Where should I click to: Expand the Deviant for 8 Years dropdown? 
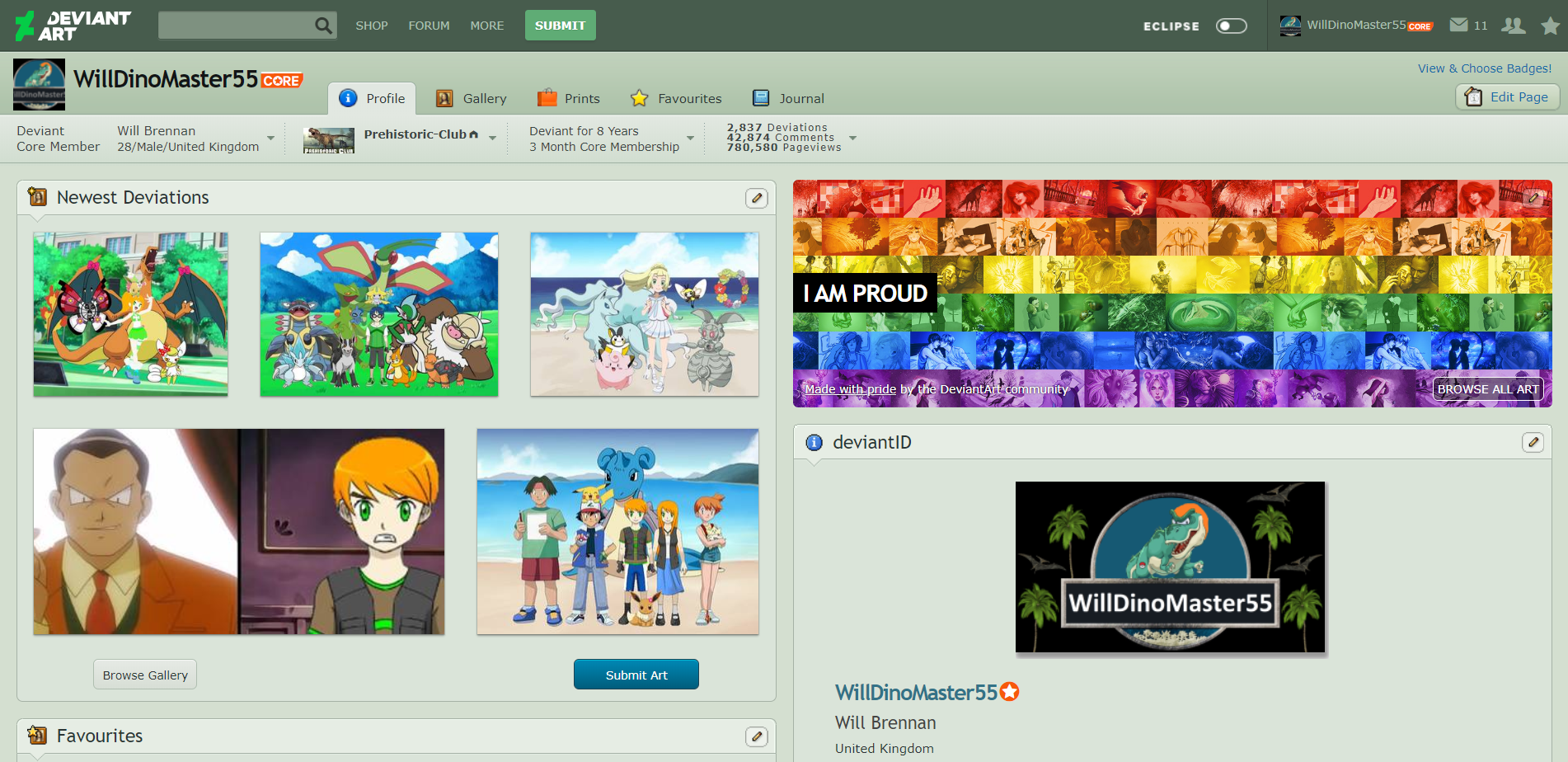pyautogui.click(x=690, y=139)
